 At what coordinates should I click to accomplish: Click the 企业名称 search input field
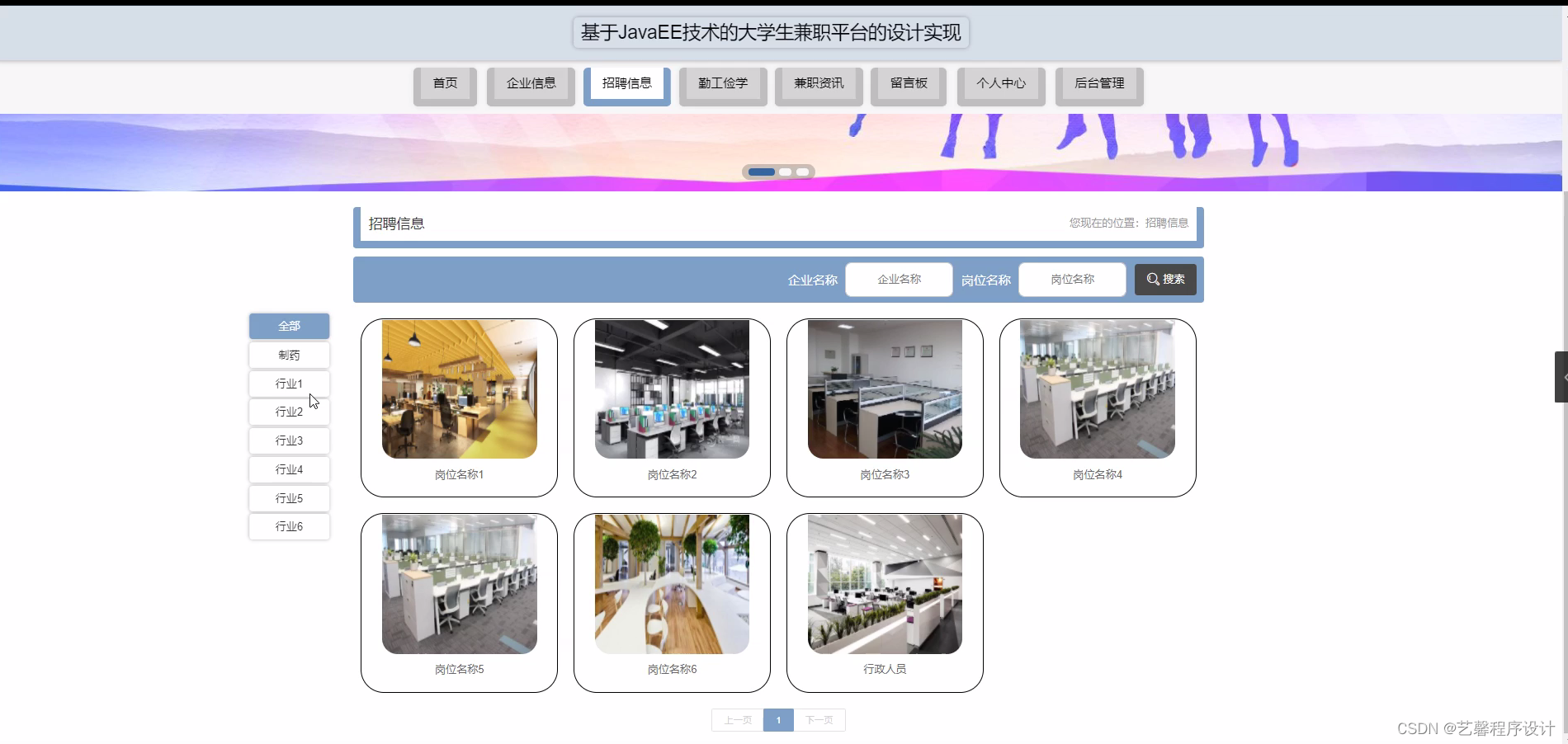point(897,279)
